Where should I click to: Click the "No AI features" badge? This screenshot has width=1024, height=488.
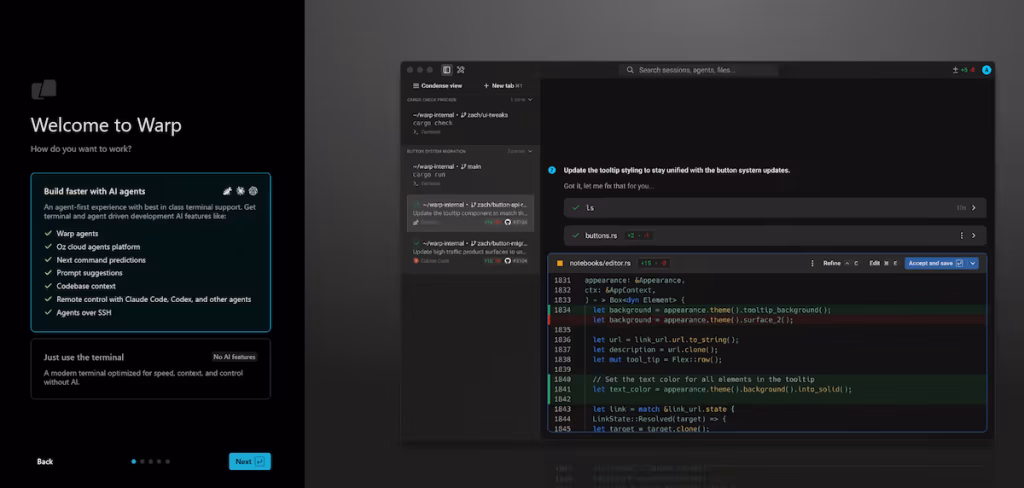pyautogui.click(x=234, y=357)
